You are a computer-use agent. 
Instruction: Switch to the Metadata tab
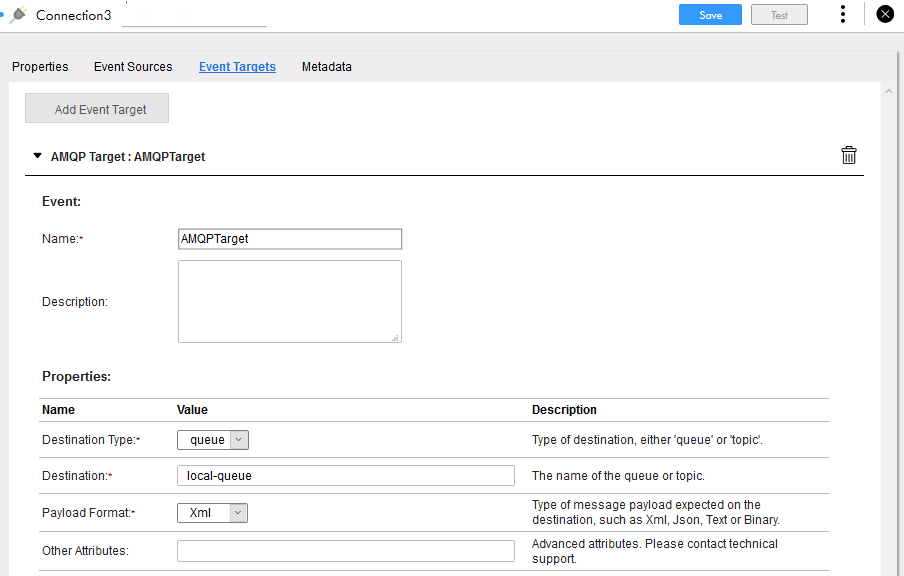(x=326, y=66)
